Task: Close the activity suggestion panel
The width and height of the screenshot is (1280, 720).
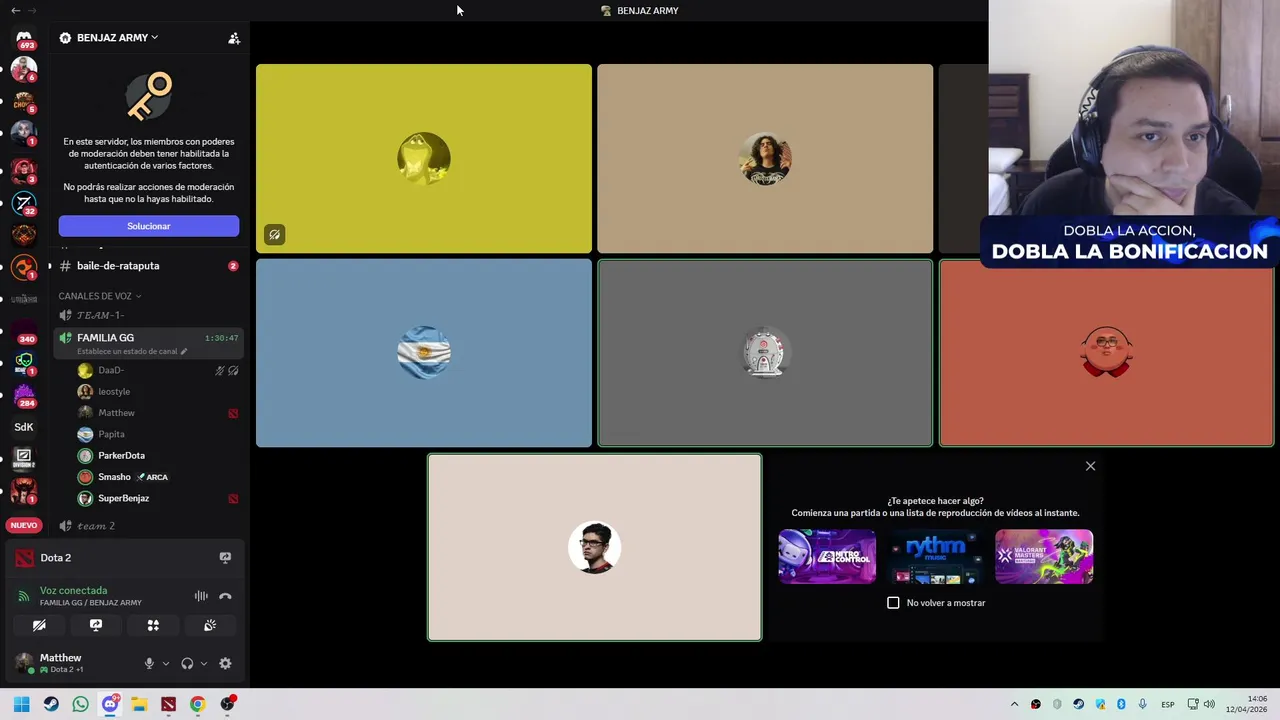Action: coord(1091,466)
